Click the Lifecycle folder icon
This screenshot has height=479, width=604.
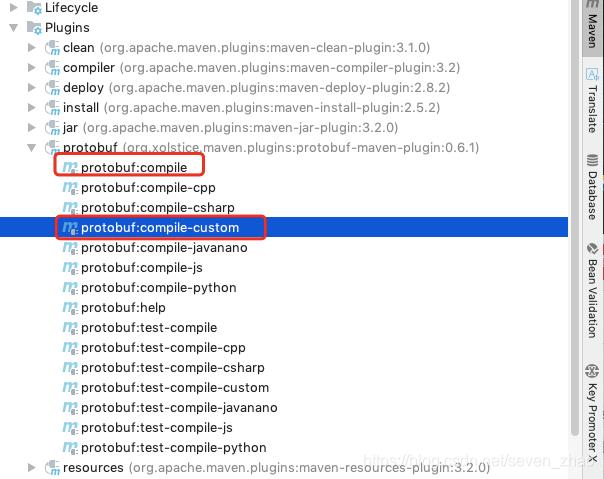tap(34, 8)
